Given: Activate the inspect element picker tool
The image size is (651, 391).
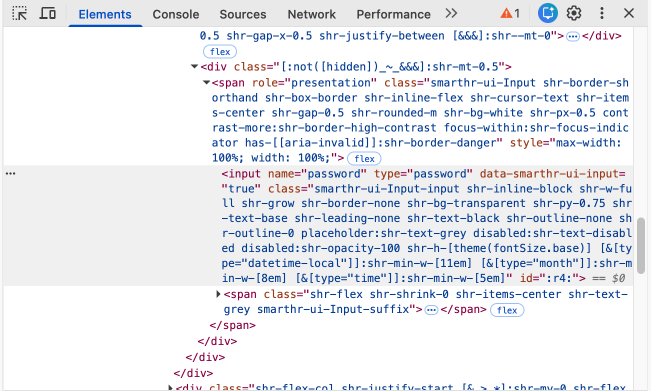Looking at the screenshot, I should pyautogui.click(x=20, y=14).
